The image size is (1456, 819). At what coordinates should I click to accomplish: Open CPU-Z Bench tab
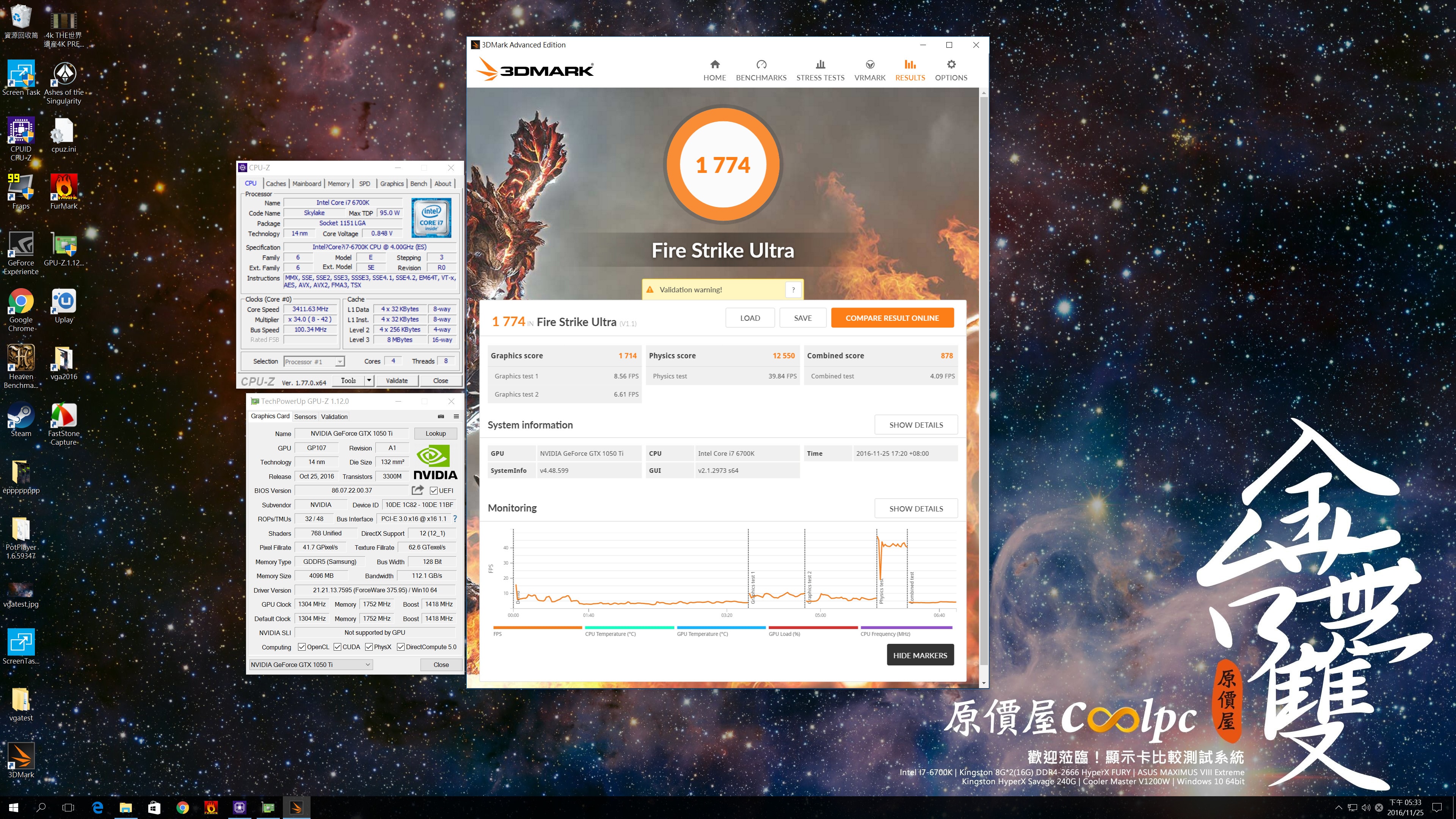pyautogui.click(x=419, y=184)
